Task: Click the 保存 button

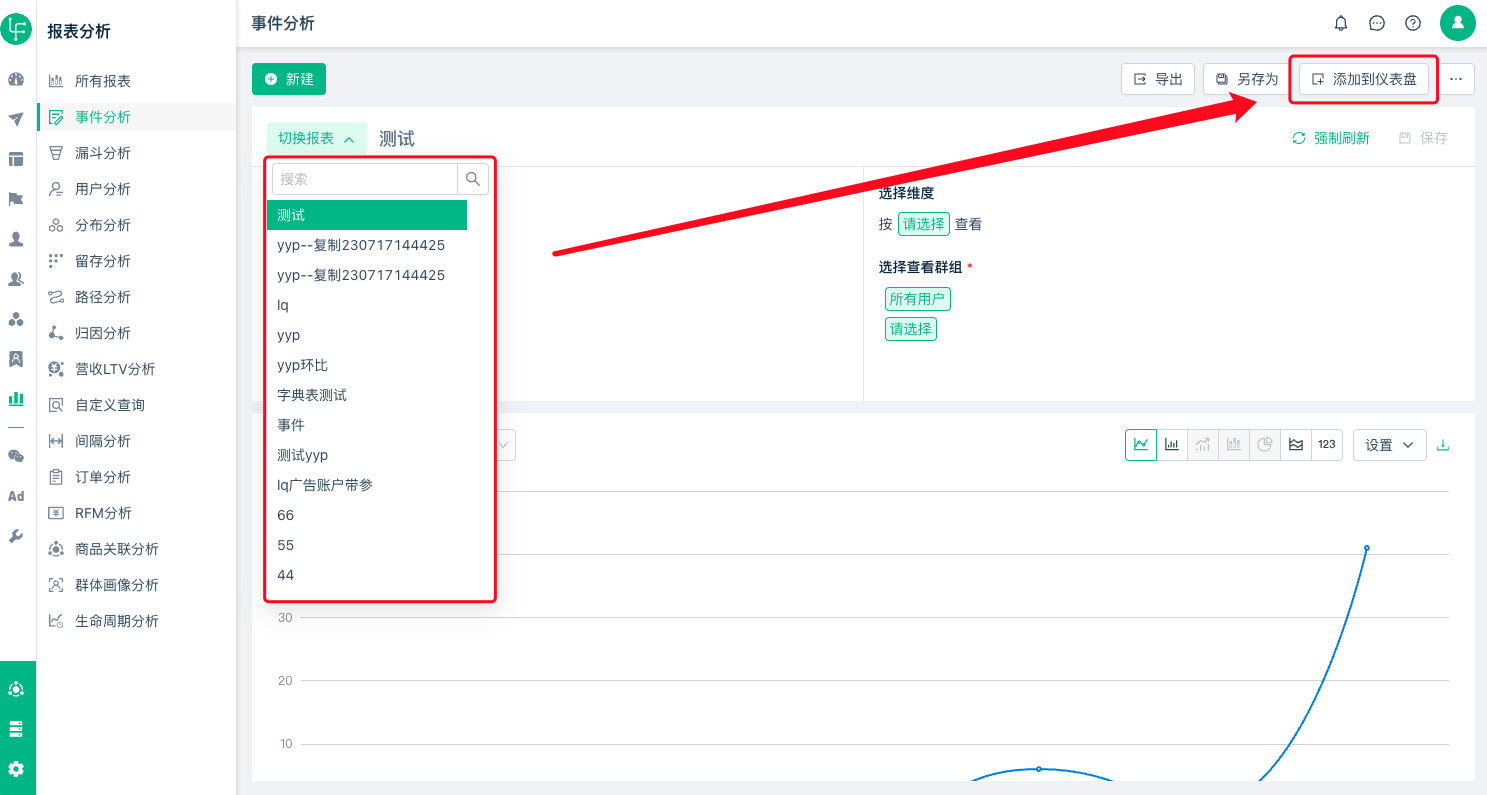Action: pos(1423,138)
